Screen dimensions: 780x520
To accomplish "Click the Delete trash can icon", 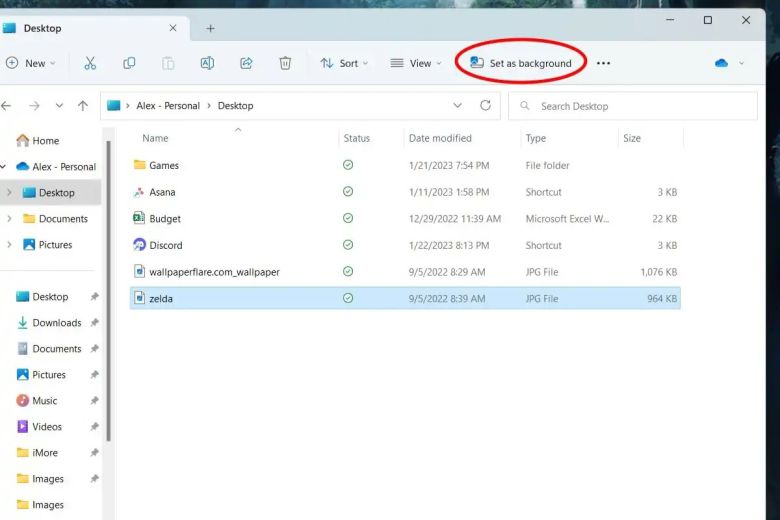I will (285, 63).
